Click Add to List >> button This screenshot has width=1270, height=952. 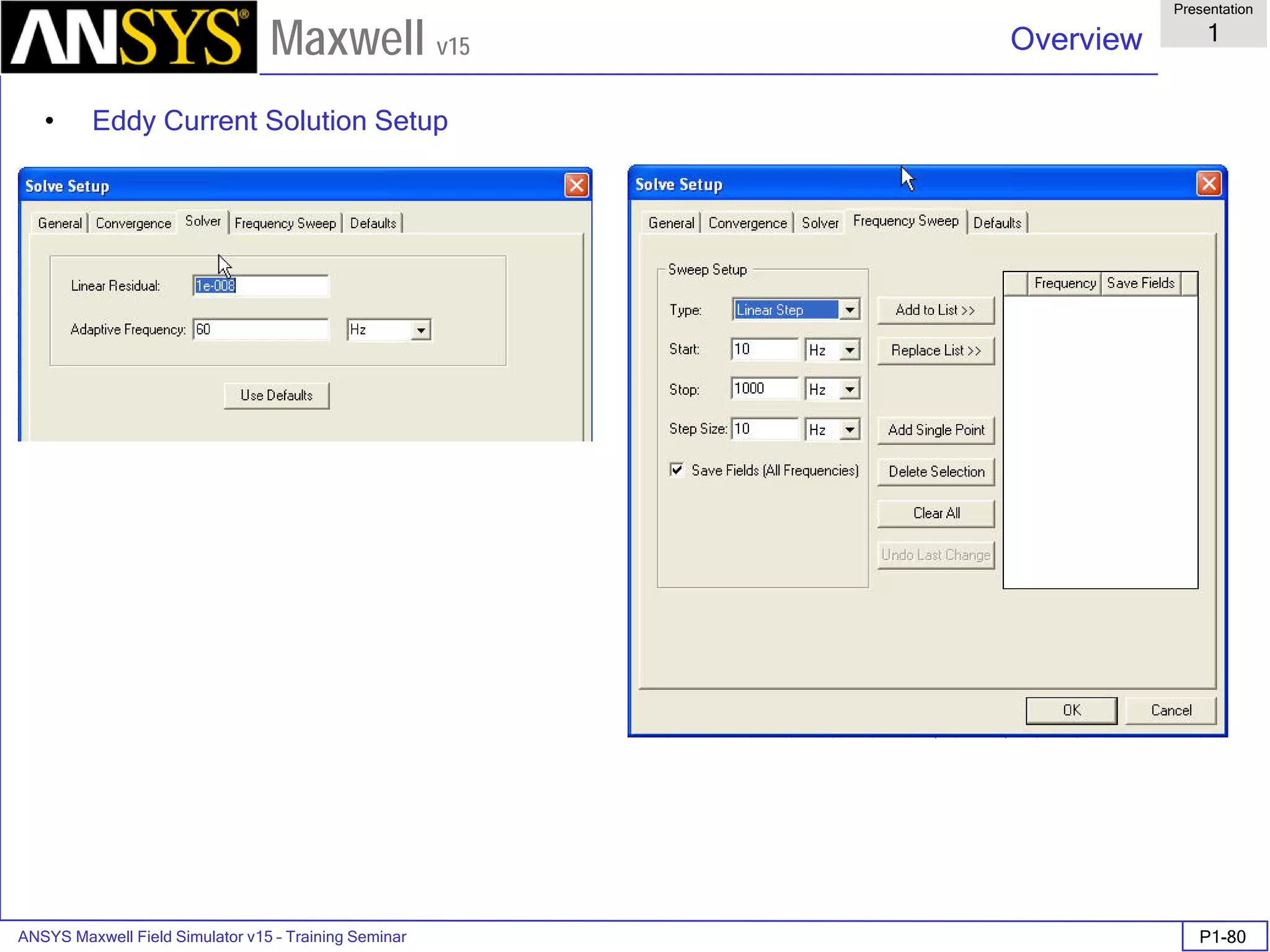pos(936,311)
